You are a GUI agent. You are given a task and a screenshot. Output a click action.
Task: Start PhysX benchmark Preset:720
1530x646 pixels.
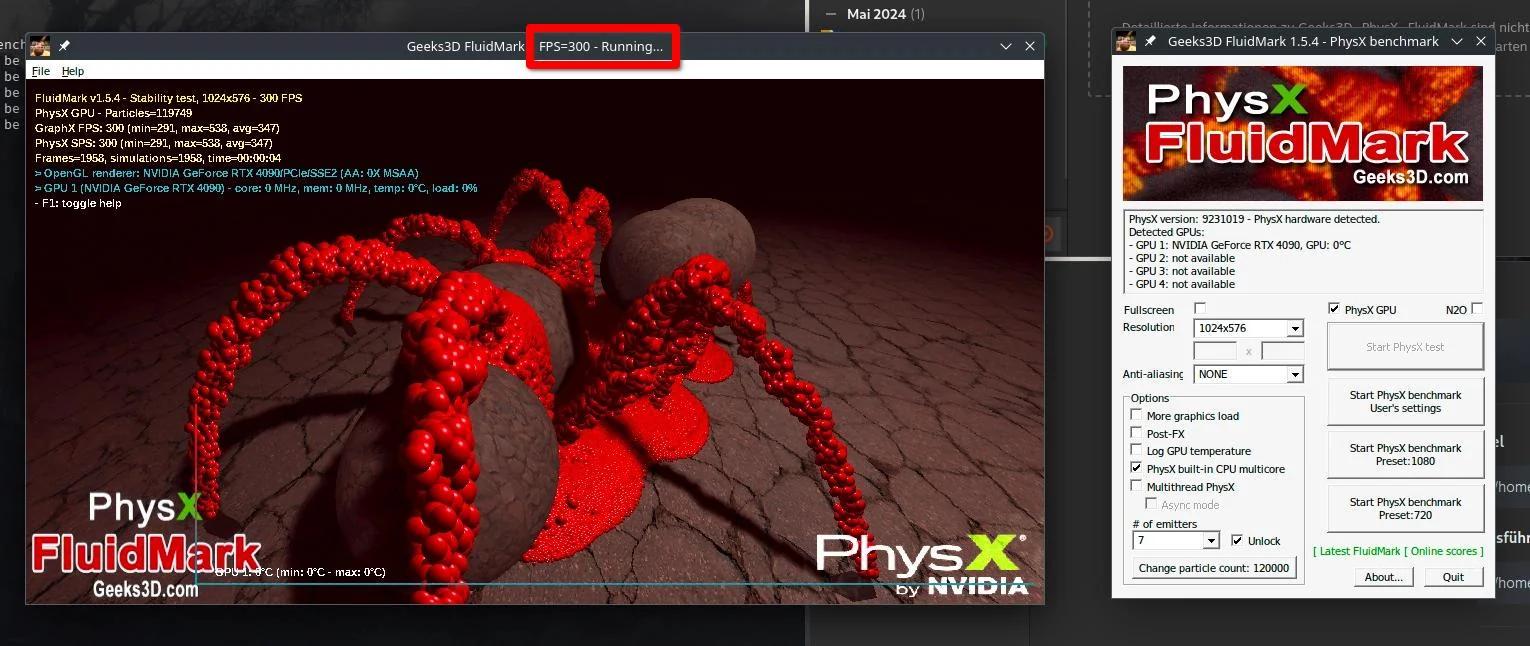click(1405, 508)
